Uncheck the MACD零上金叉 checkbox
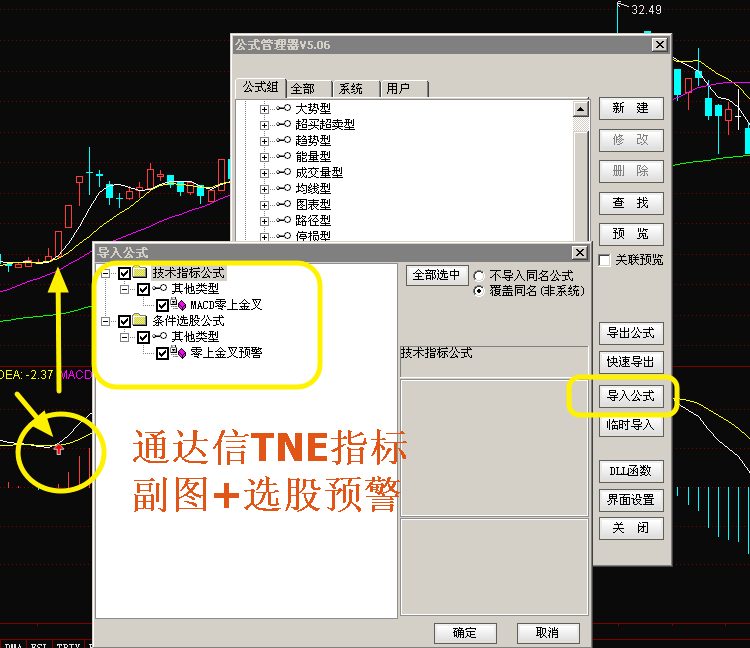Viewport: 750px width, 648px height. [x=163, y=305]
